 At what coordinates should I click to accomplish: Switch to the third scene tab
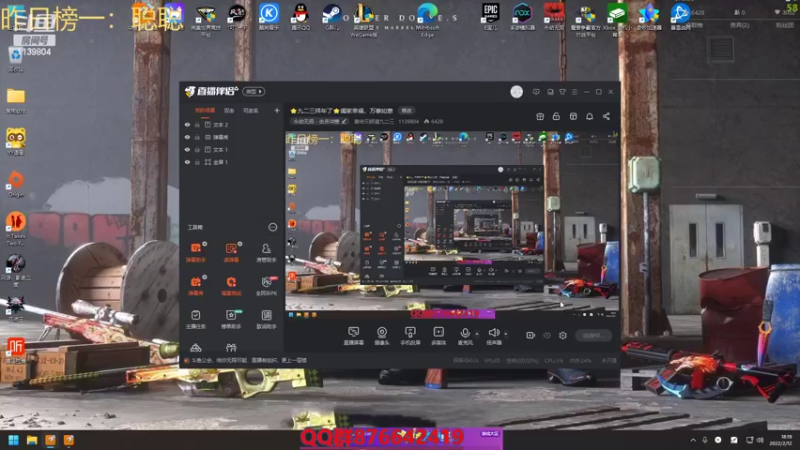251,110
